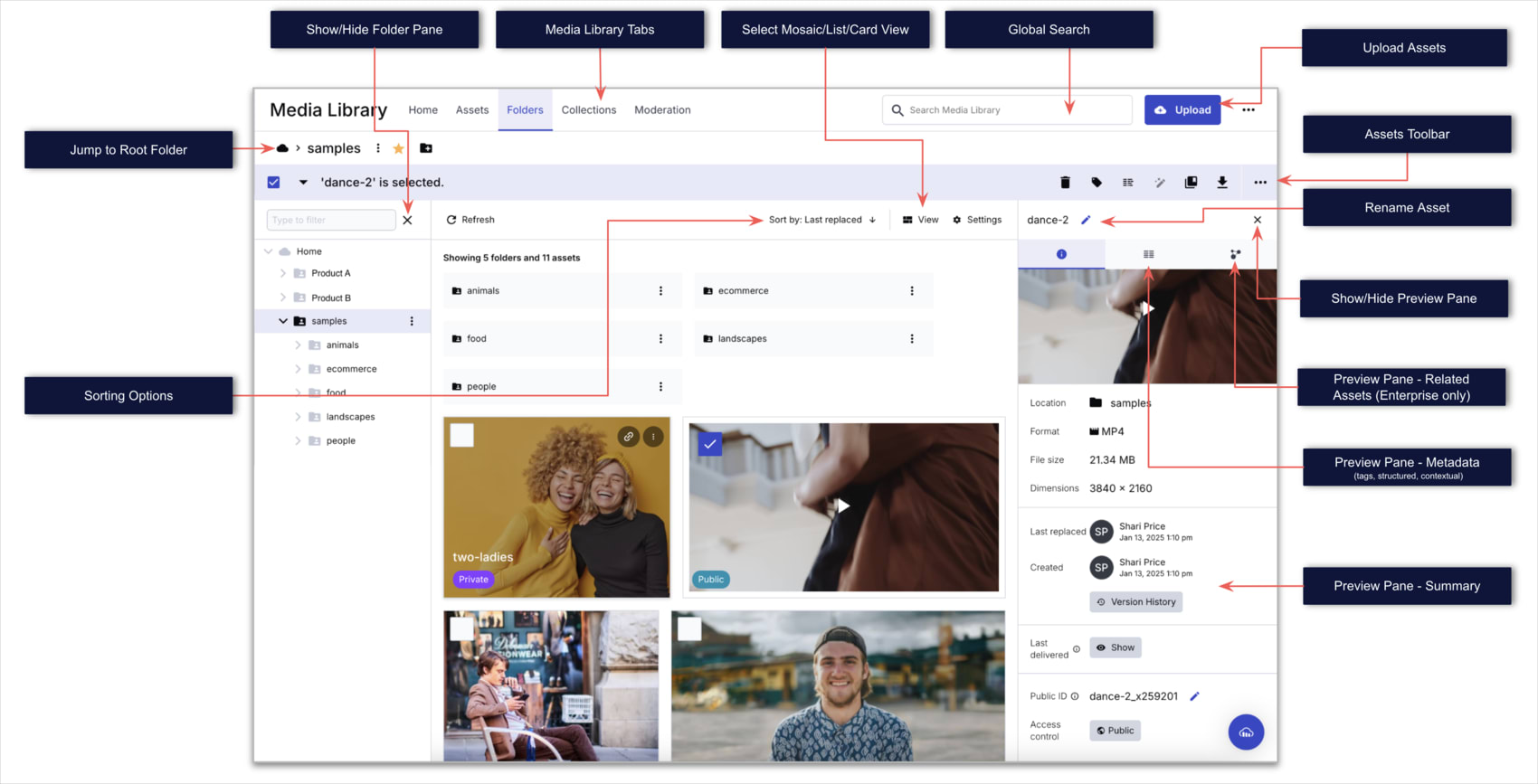Image resolution: width=1538 pixels, height=784 pixels.
Task: Click the magic wand transform icon
Action: point(1160,183)
